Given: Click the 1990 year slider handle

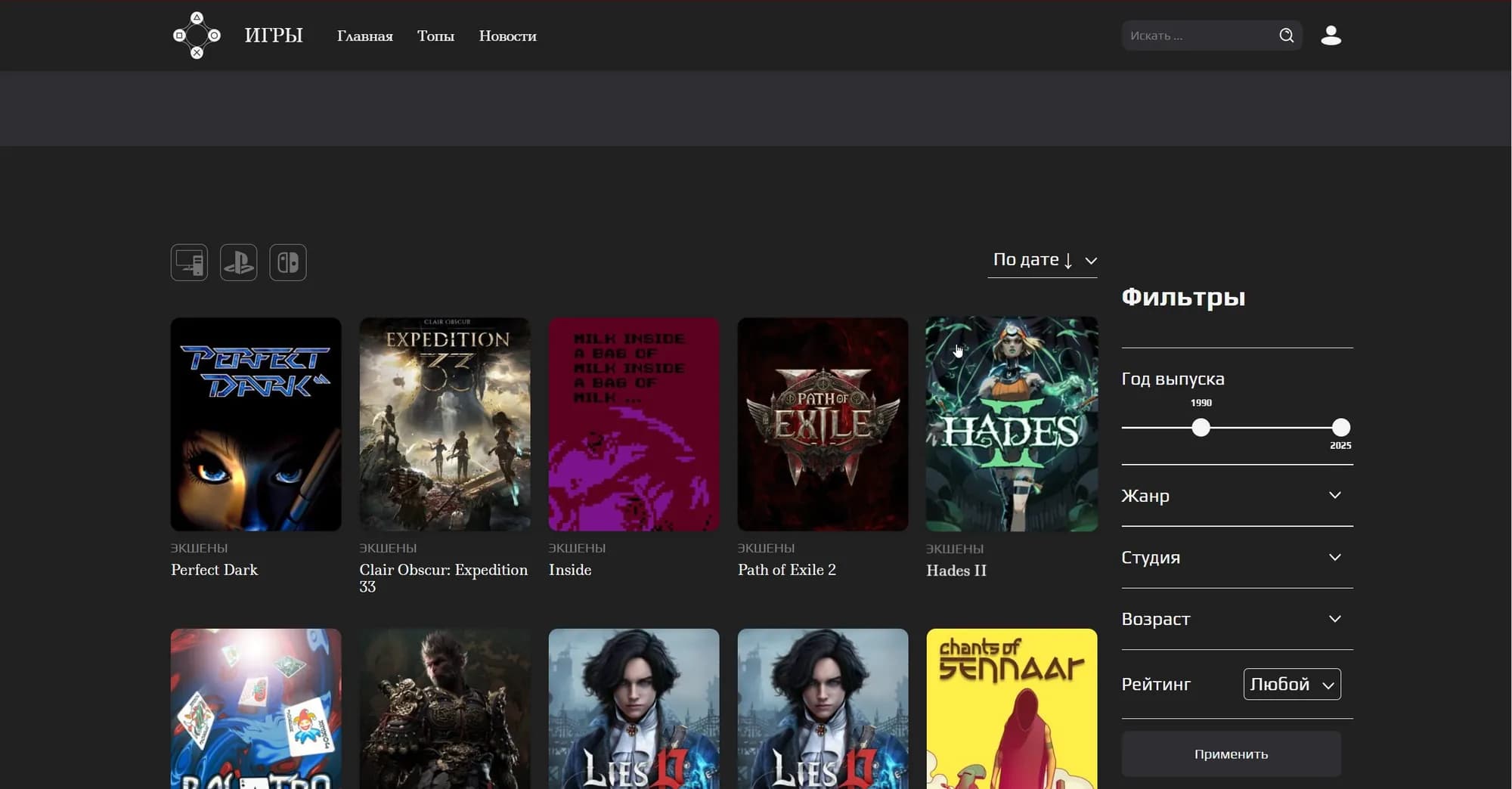Looking at the screenshot, I should click(x=1201, y=428).
